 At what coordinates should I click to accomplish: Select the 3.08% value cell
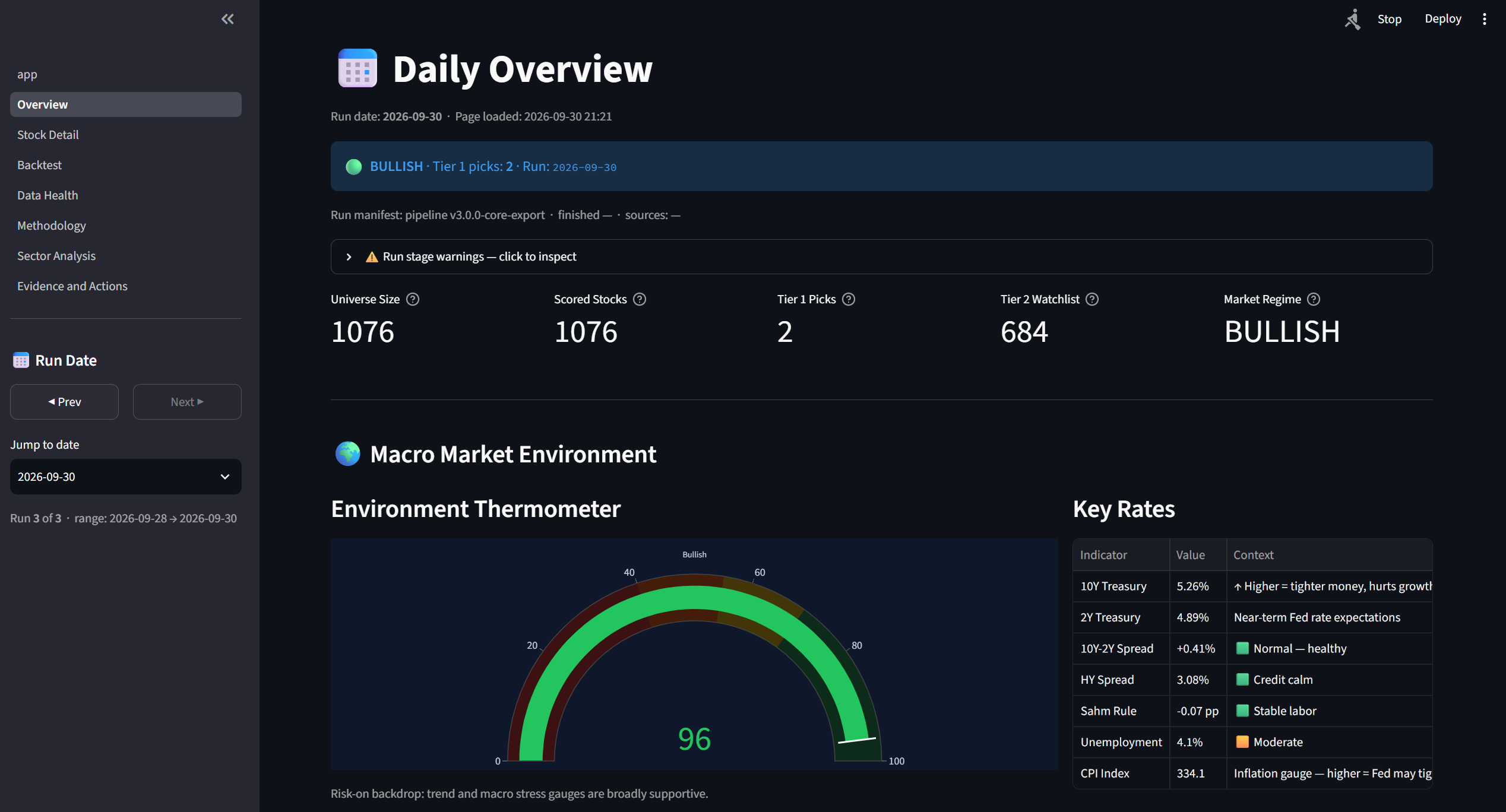click(1198, 680)
